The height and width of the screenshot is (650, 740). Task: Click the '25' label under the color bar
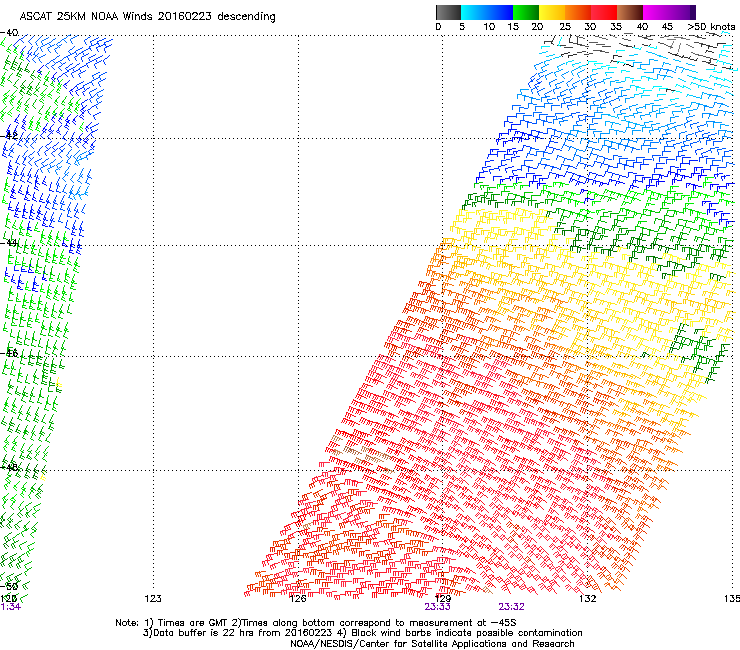tap(564, 27)
